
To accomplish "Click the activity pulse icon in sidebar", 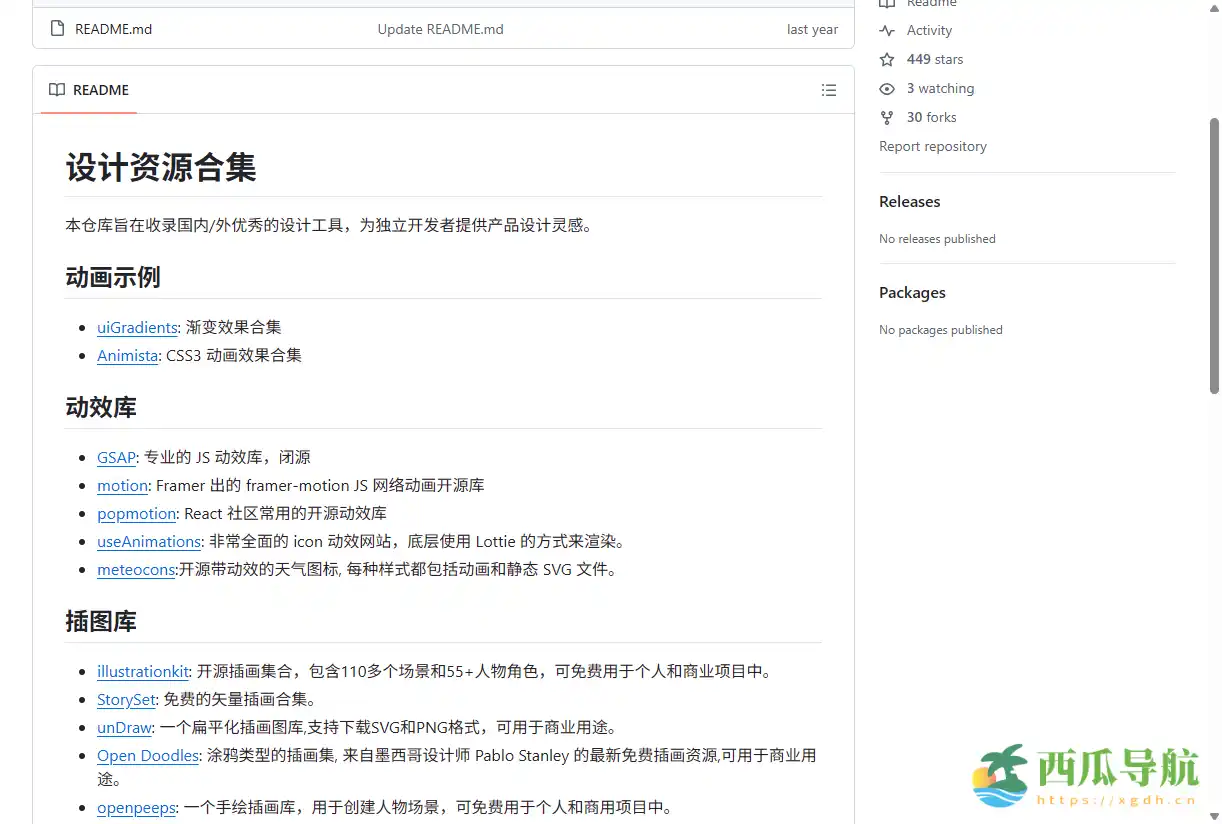I will (886, 30).
